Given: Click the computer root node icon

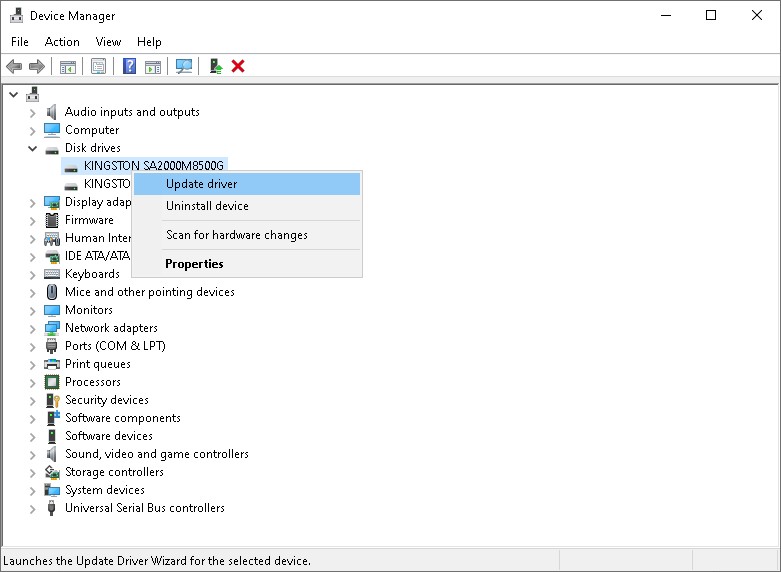Looking at the screenshot, I should click(33, 94).
